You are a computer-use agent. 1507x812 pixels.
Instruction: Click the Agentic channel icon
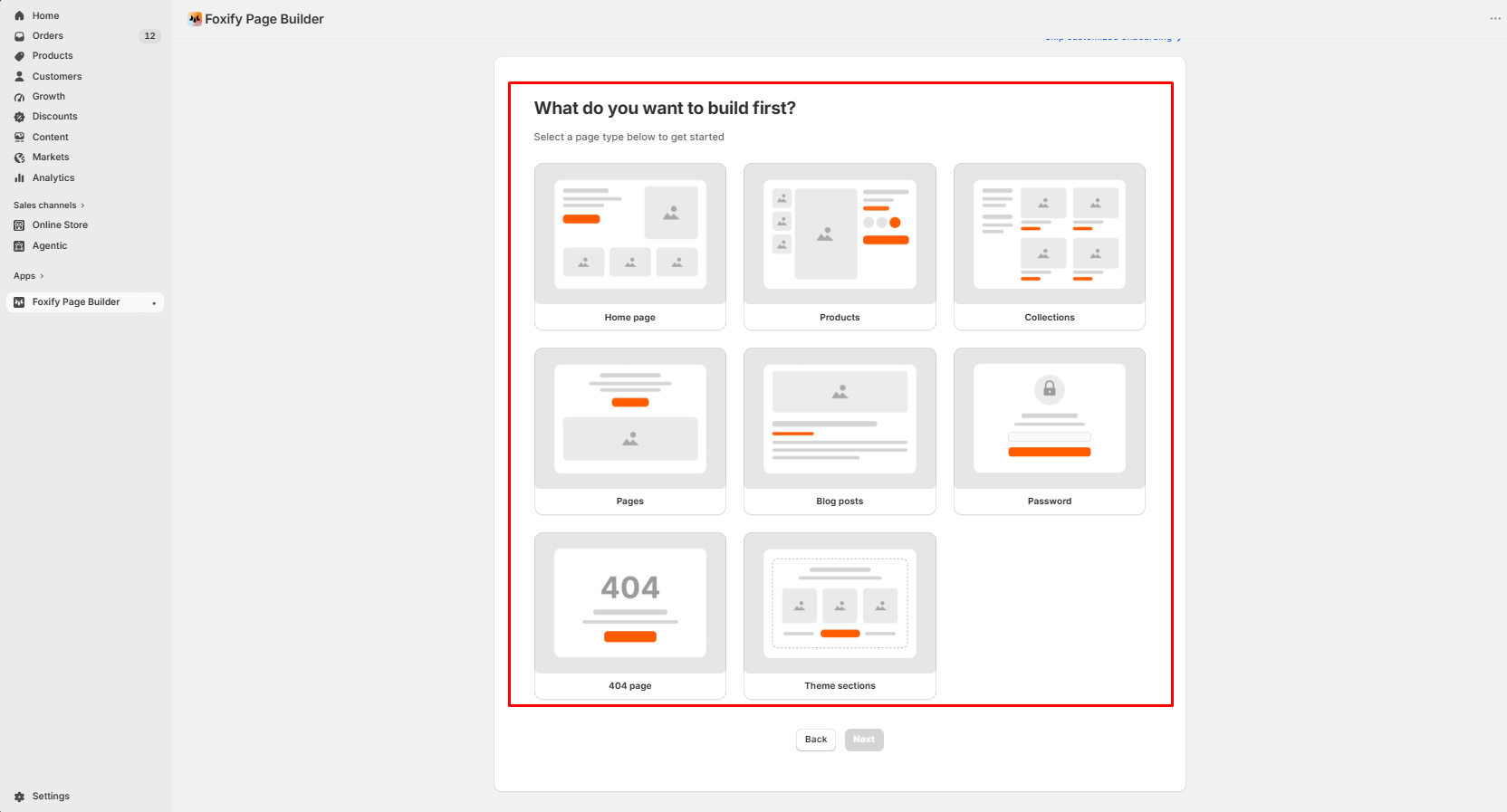(19, 246)
